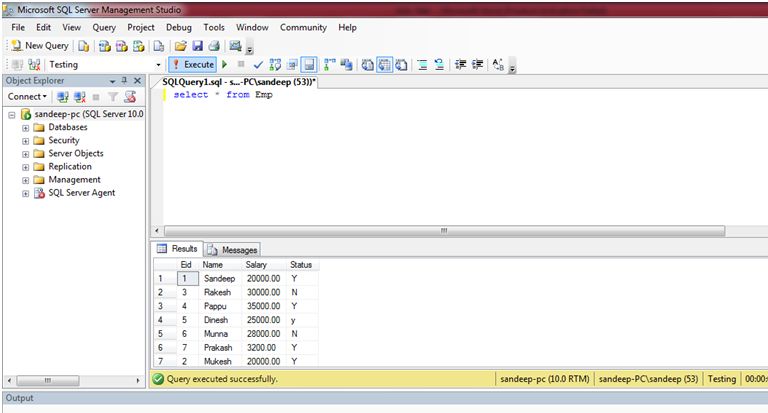This screenshot has height=413, width=768.
Task: Open the Connect dropdown in Object Explorer
Action: pos(27,97)
